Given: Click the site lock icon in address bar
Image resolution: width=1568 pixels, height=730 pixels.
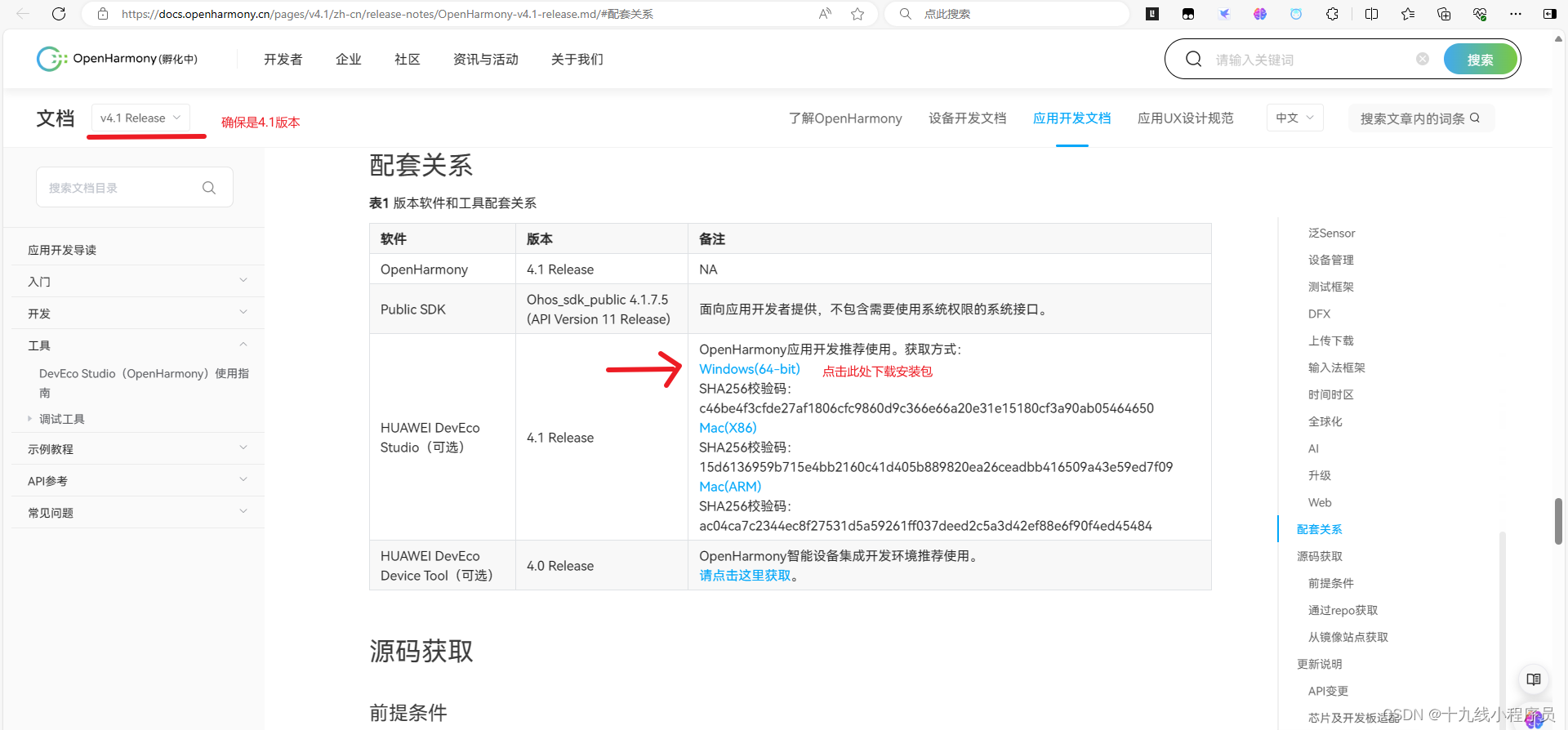Looking at the screenshot, I should [x=103, y=14].
